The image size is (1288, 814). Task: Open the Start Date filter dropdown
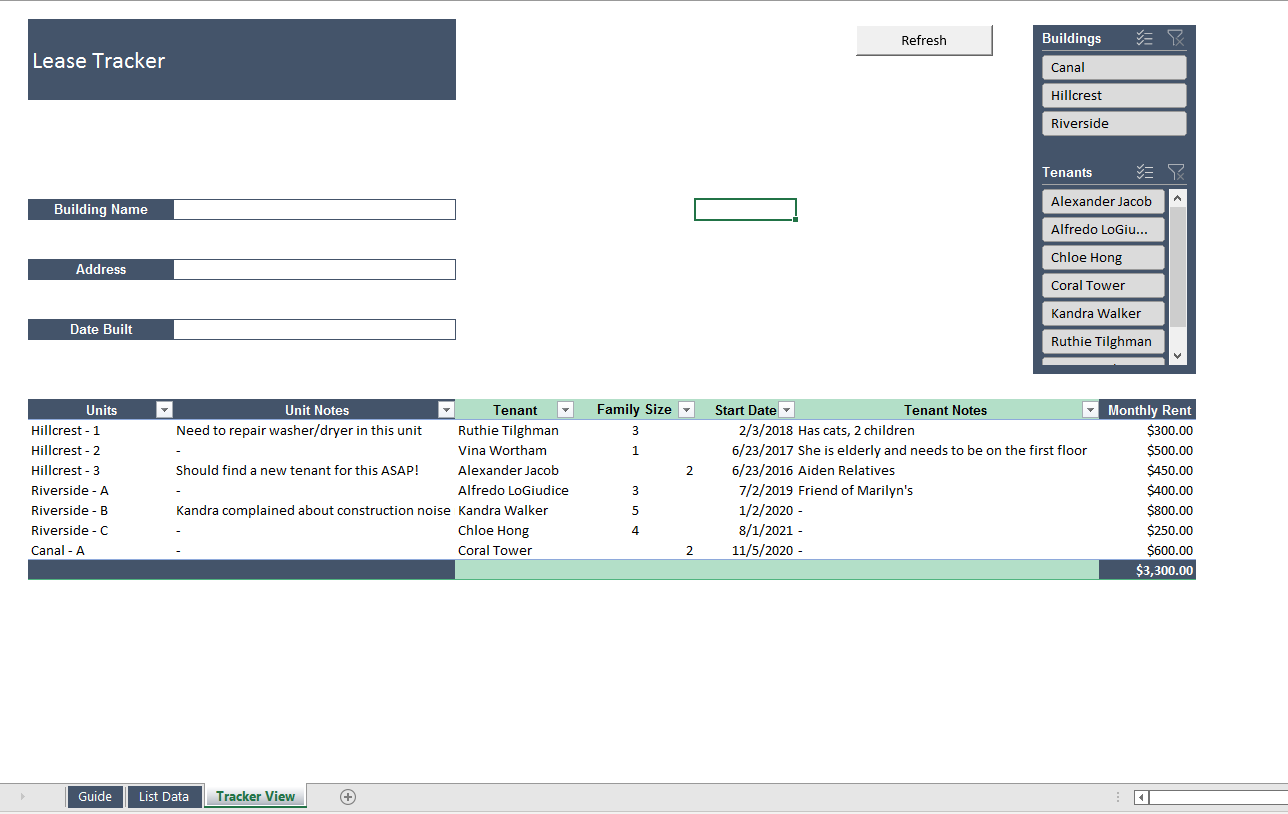786,410
